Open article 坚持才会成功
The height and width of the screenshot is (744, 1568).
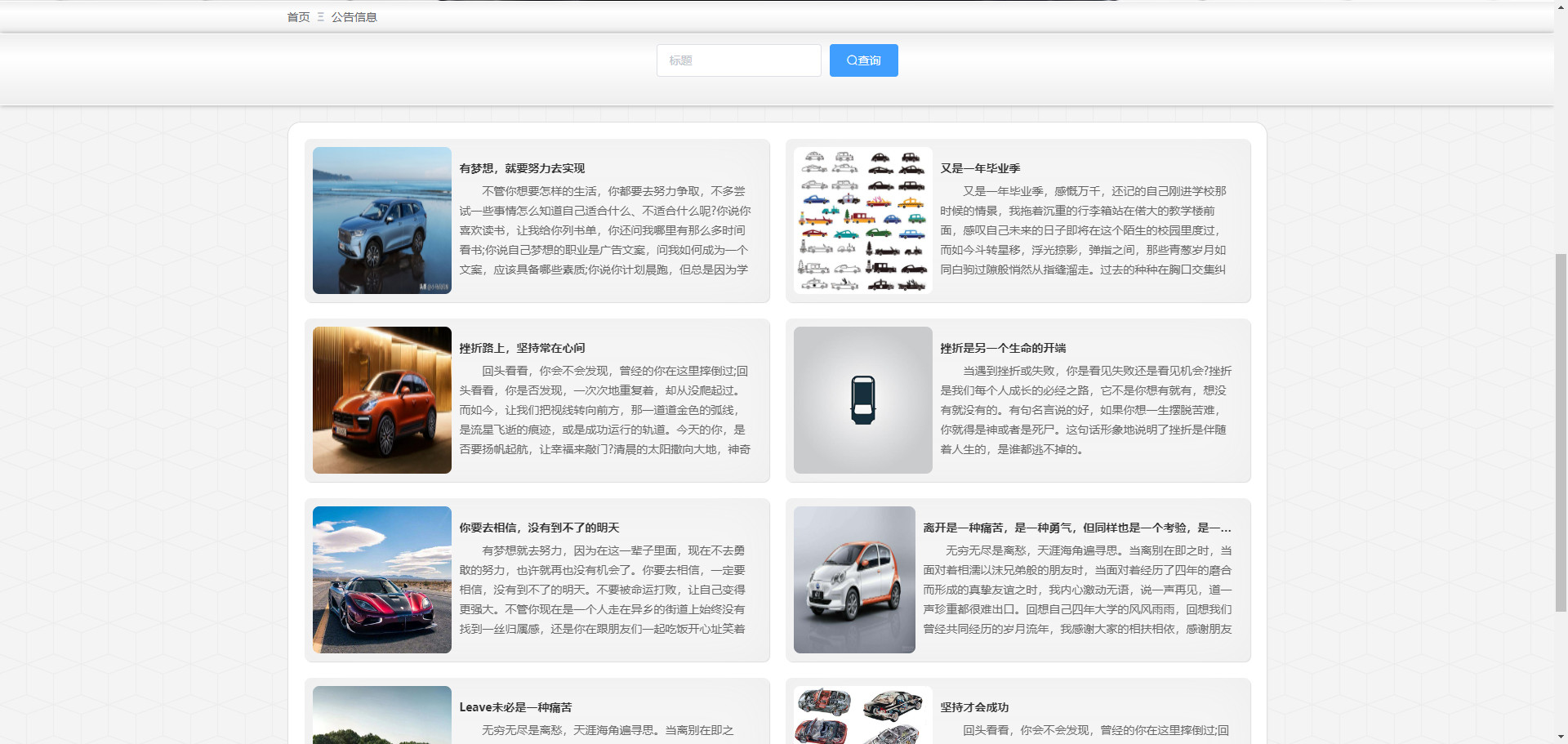(x=974, y=707)
